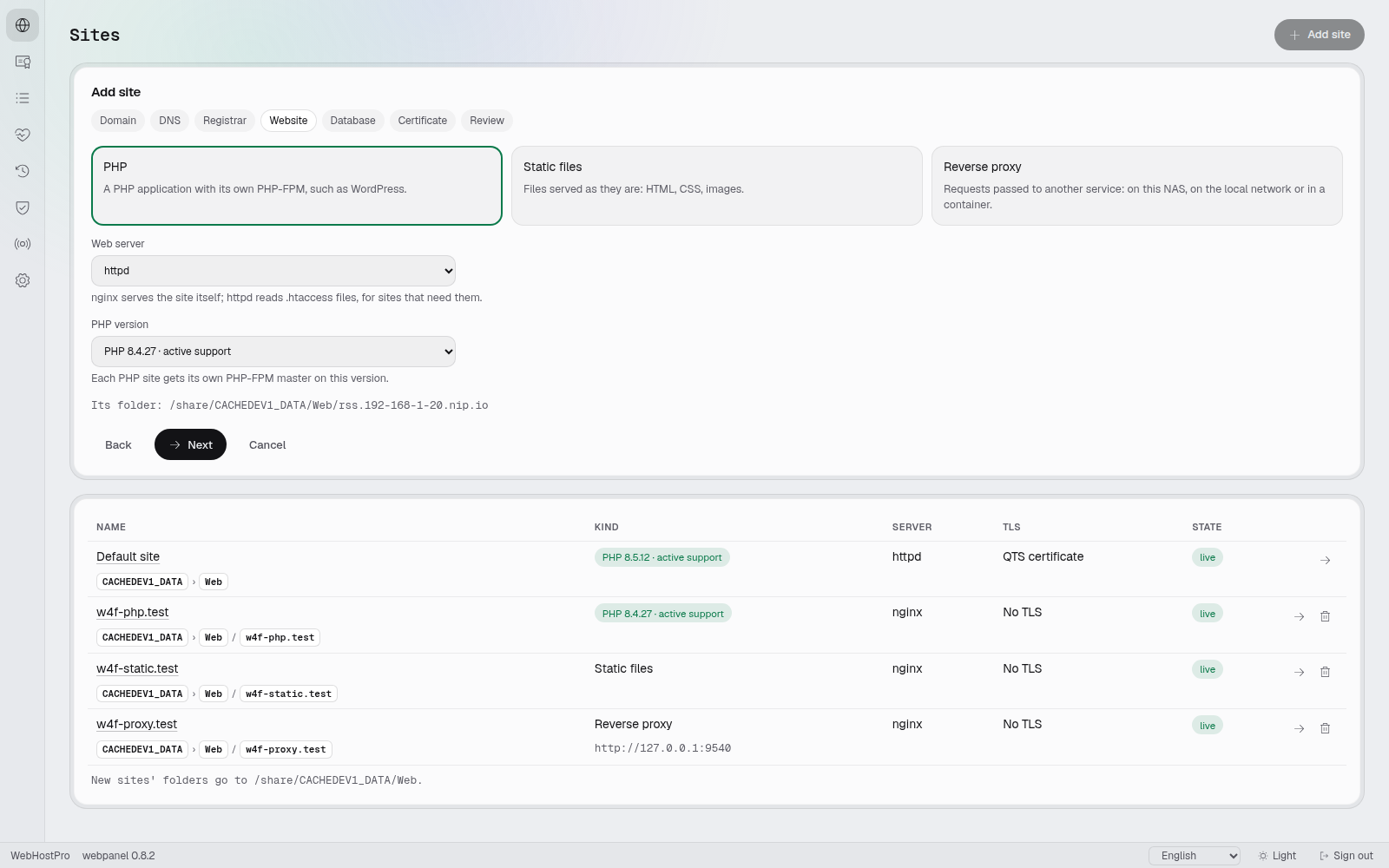Go to the Registrar step
The width and height of the screenshot is (1389, 868).
coord(225,121)
